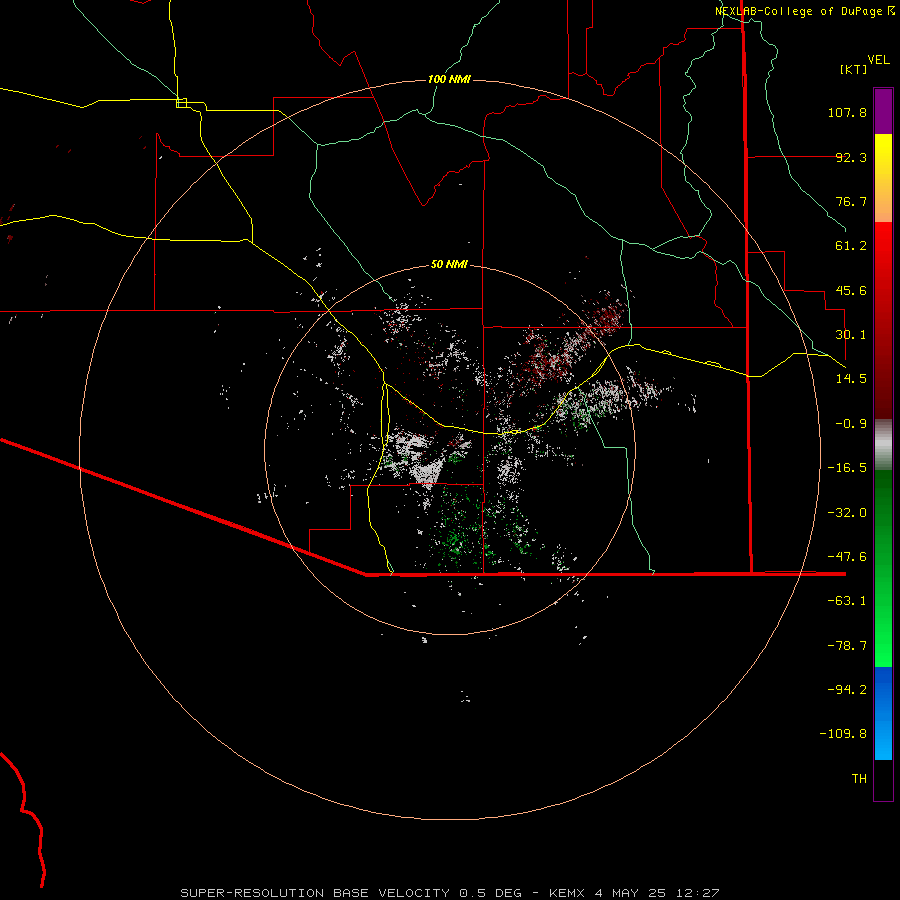Image resolution: width=900 pixels, height=900 pixels.
Task: Click the KEMX station identifier in the caption
Action: coord(567,893)
